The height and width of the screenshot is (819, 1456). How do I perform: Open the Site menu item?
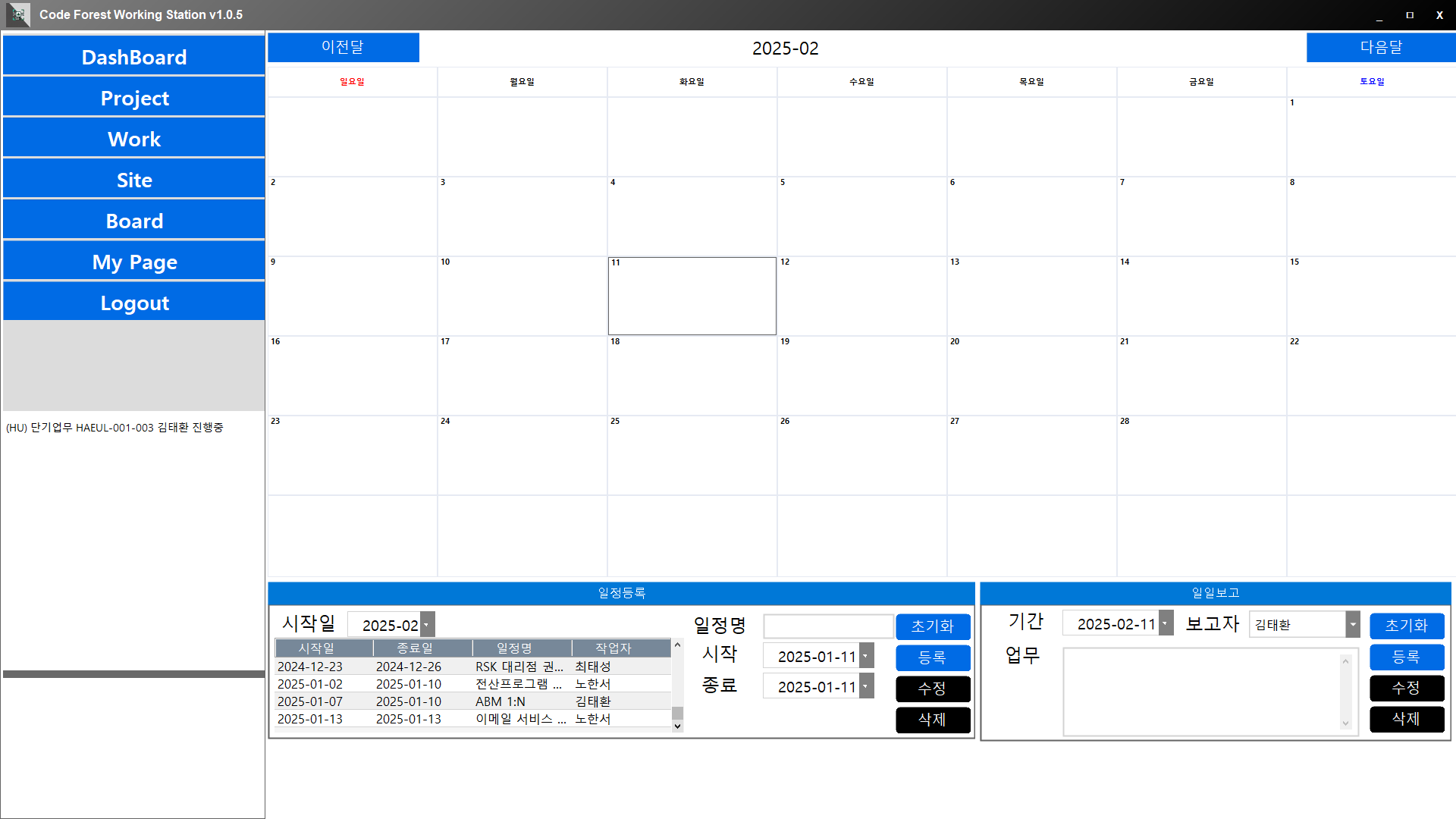[x=134, y=180]
